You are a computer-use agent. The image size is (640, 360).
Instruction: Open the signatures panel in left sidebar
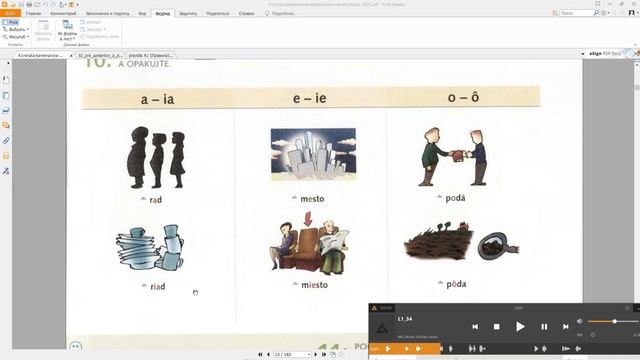pyautogui.click(x=6, y=171)
